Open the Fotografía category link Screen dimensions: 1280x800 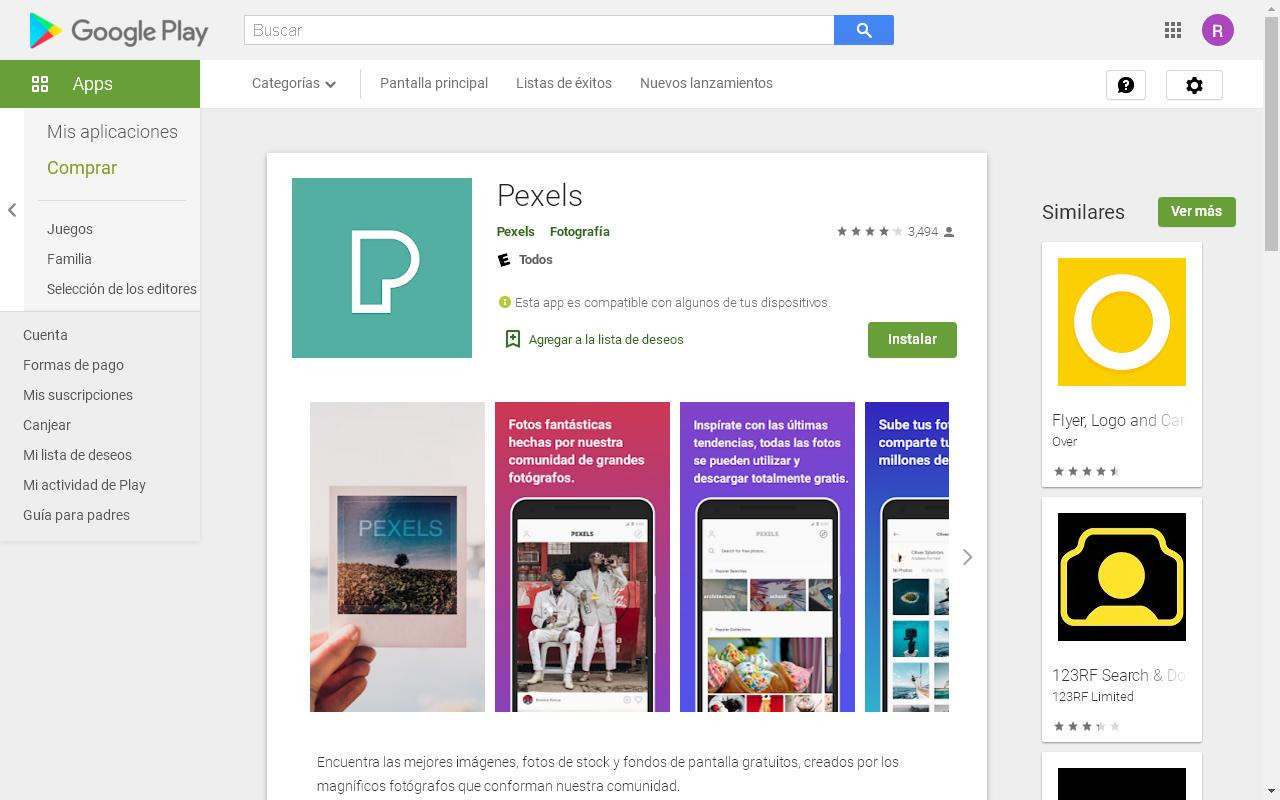coord(580,231)
